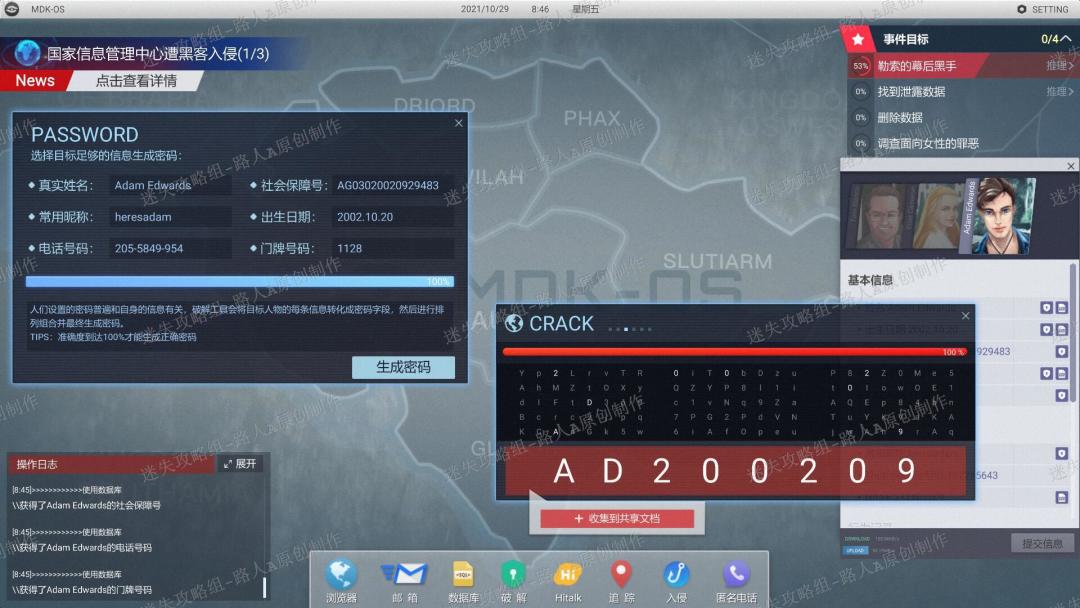Open 推理 for 勒索的幕后黑手 objective
This screenshot has height=608, width=1080.
pyautogui.click(x=1059, y=66)
